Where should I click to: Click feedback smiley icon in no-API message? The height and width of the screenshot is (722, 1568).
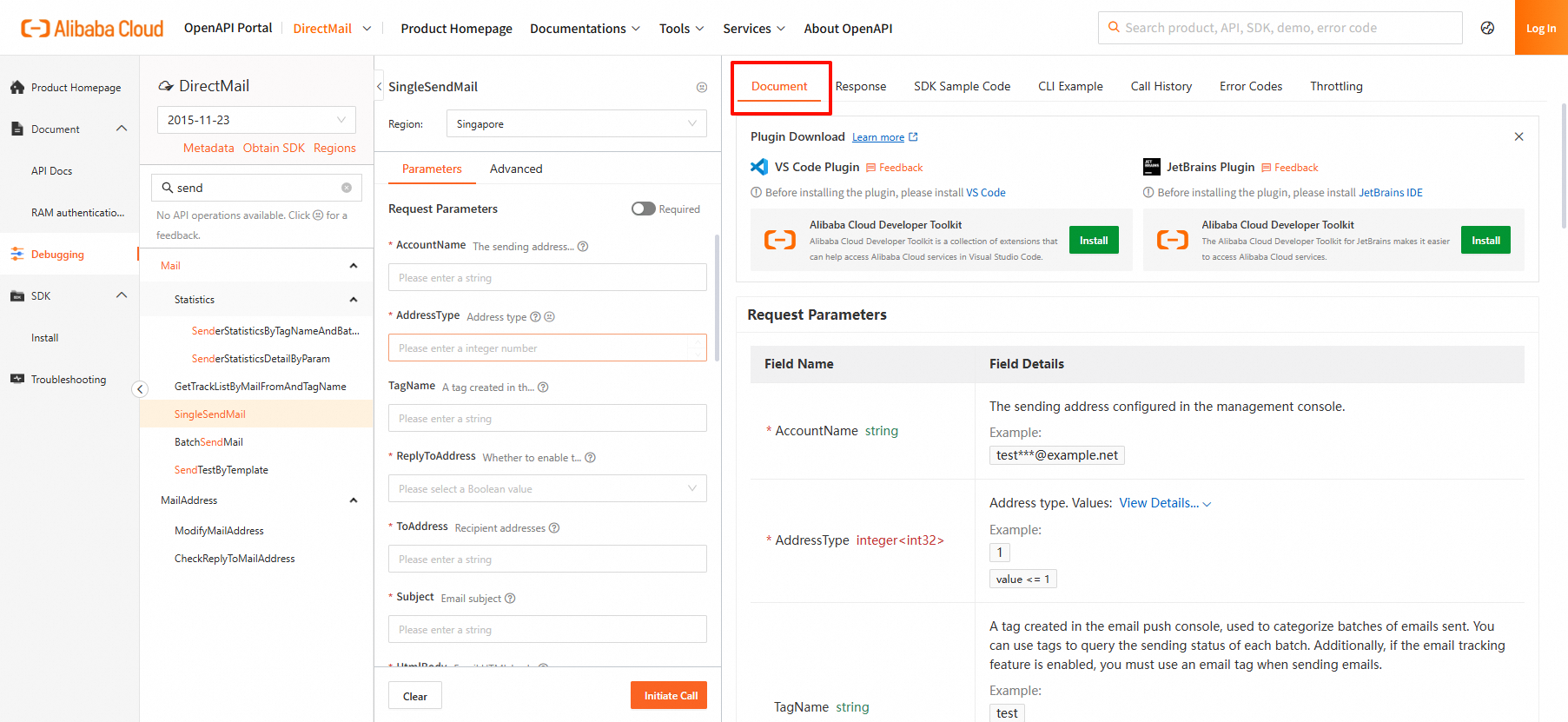[318, 215]
